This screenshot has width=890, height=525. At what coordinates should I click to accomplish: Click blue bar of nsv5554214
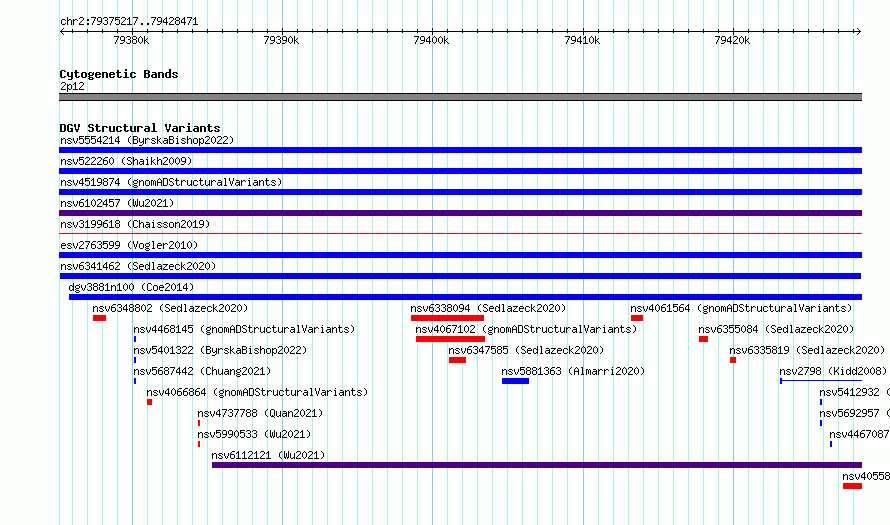460,150
